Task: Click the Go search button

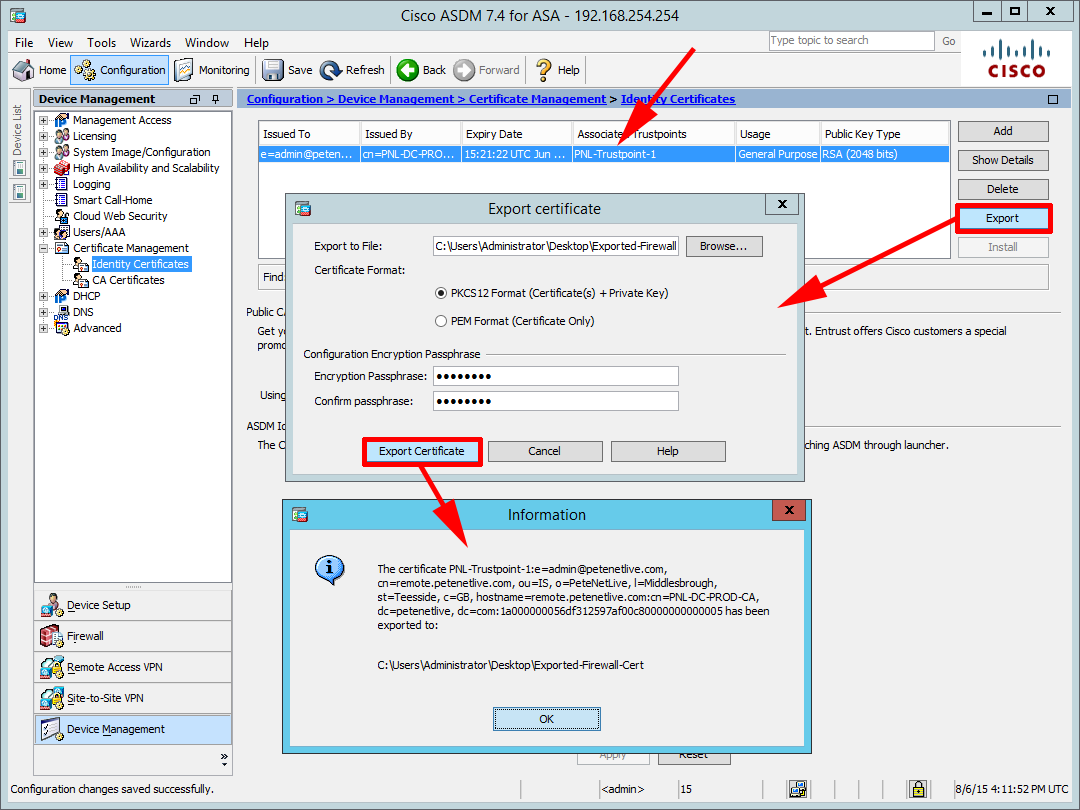Action: click(x=948, y=41)
